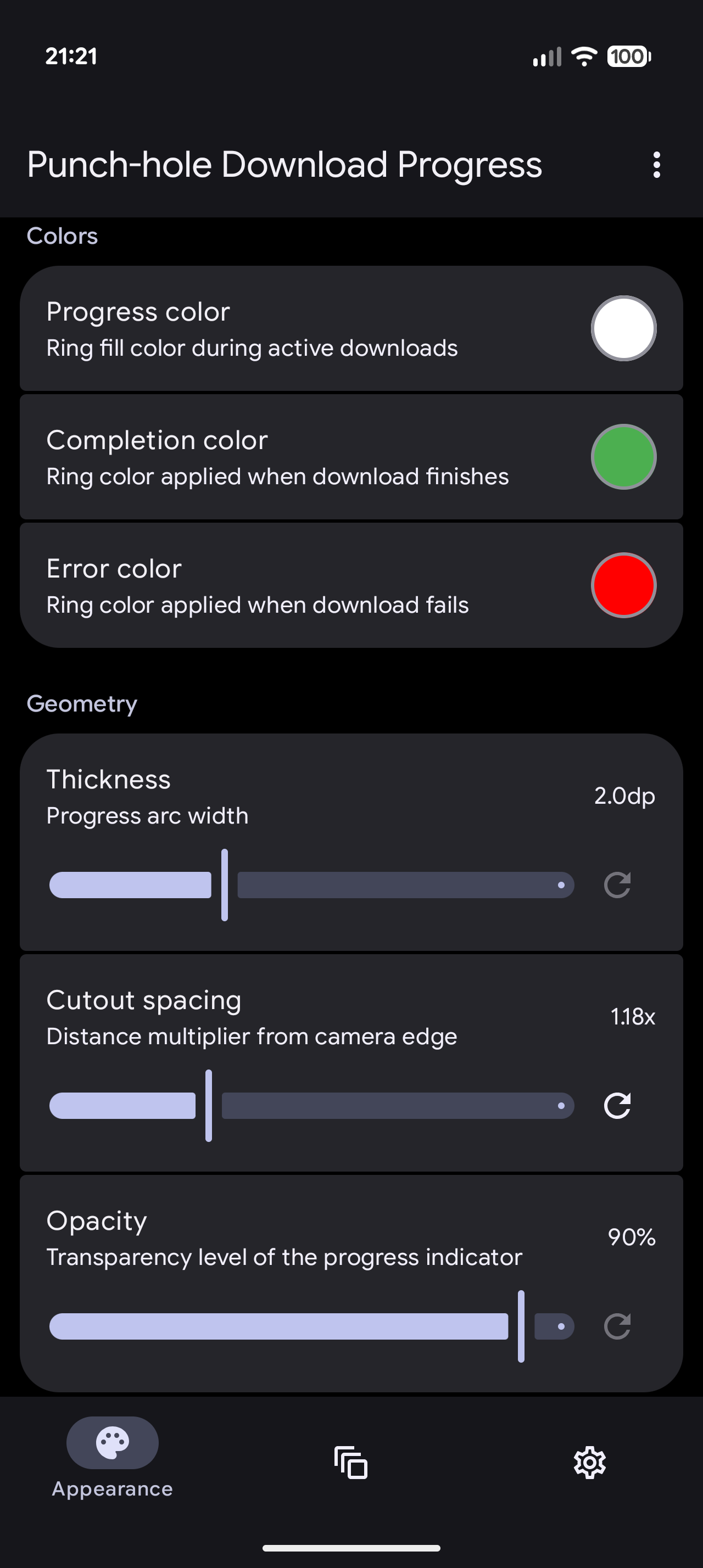Open the red Error color swatch
Image resolution: width=703 pixels, height=1568 pixels.
click(623, 585)
